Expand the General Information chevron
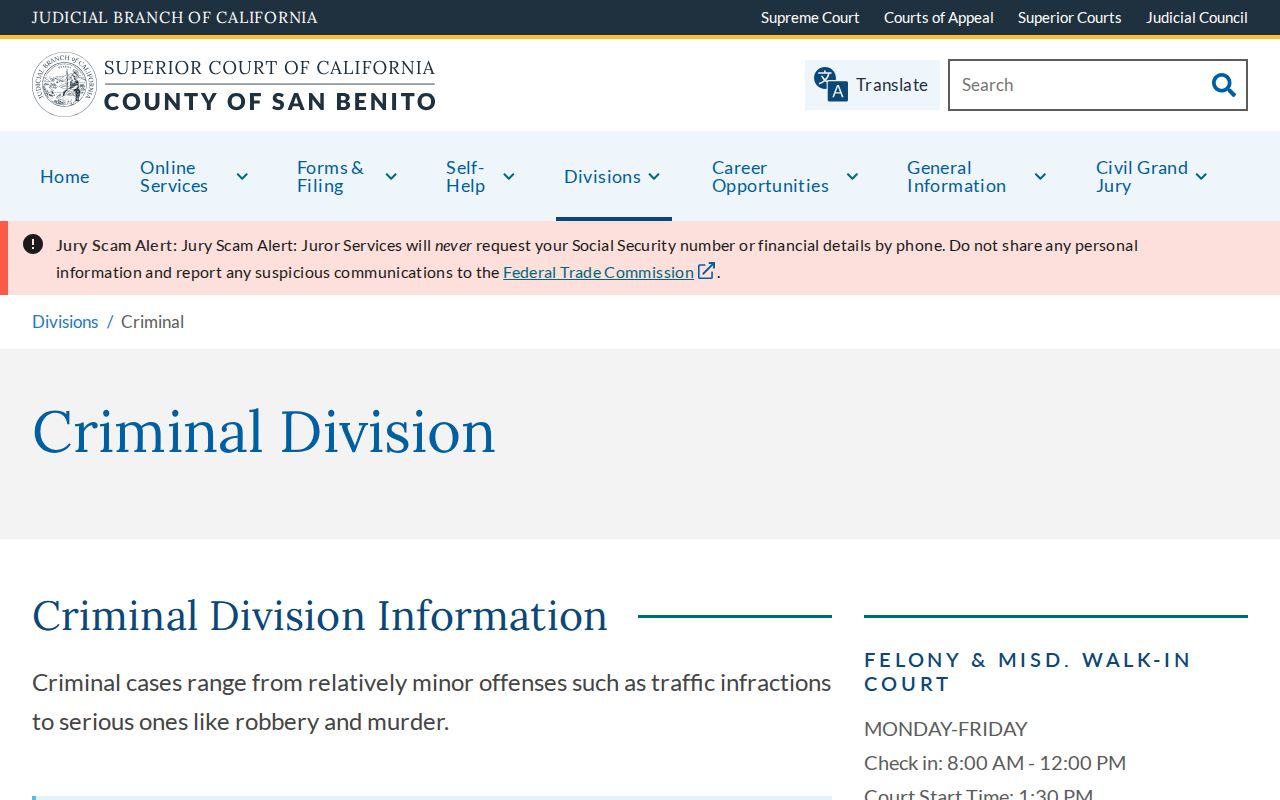The width and height of the screenshot is (1280, 800). click(x=1040, y=177)
